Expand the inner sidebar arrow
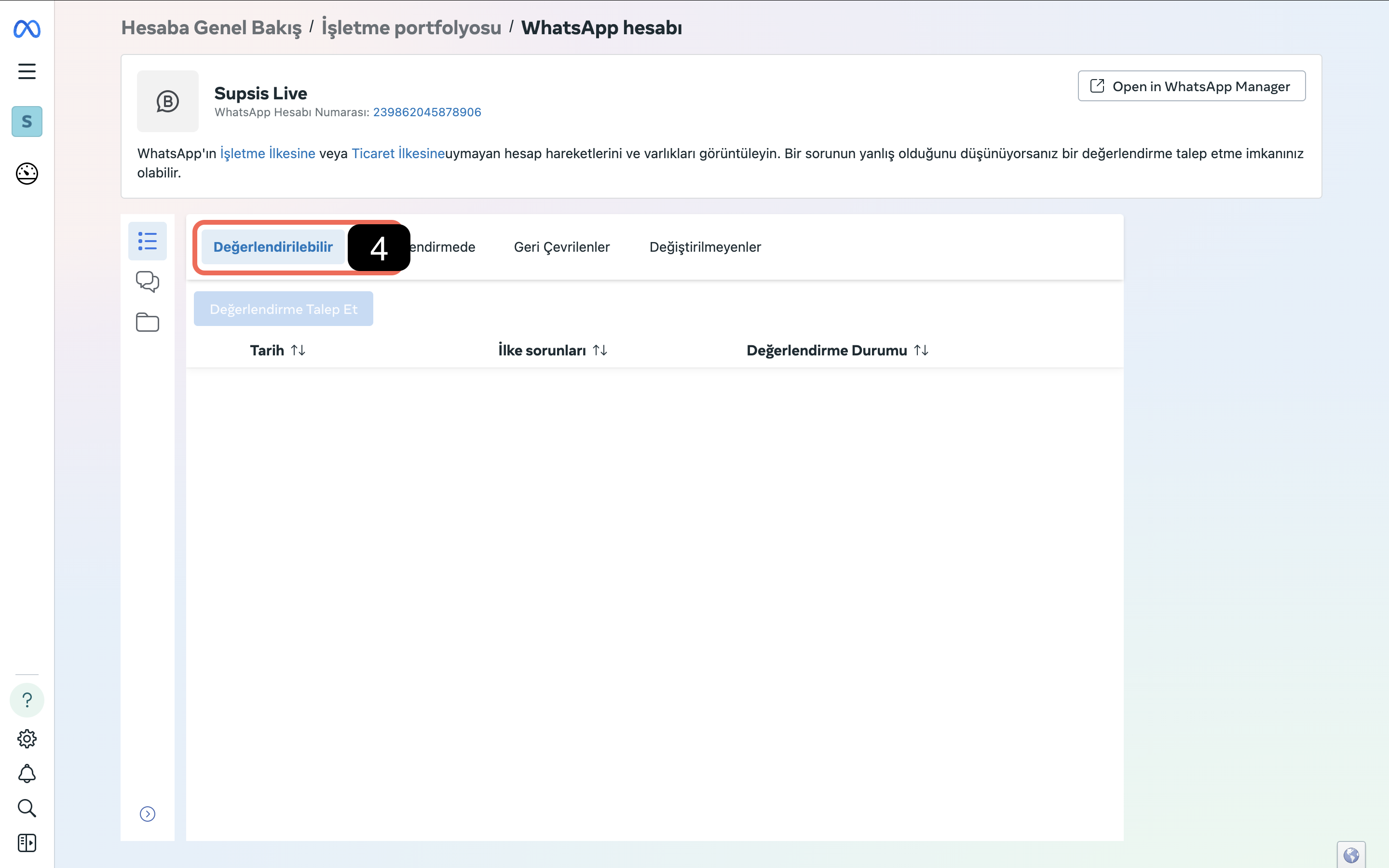This screenshot has width=1389, height=868. [x=148, y=814]
